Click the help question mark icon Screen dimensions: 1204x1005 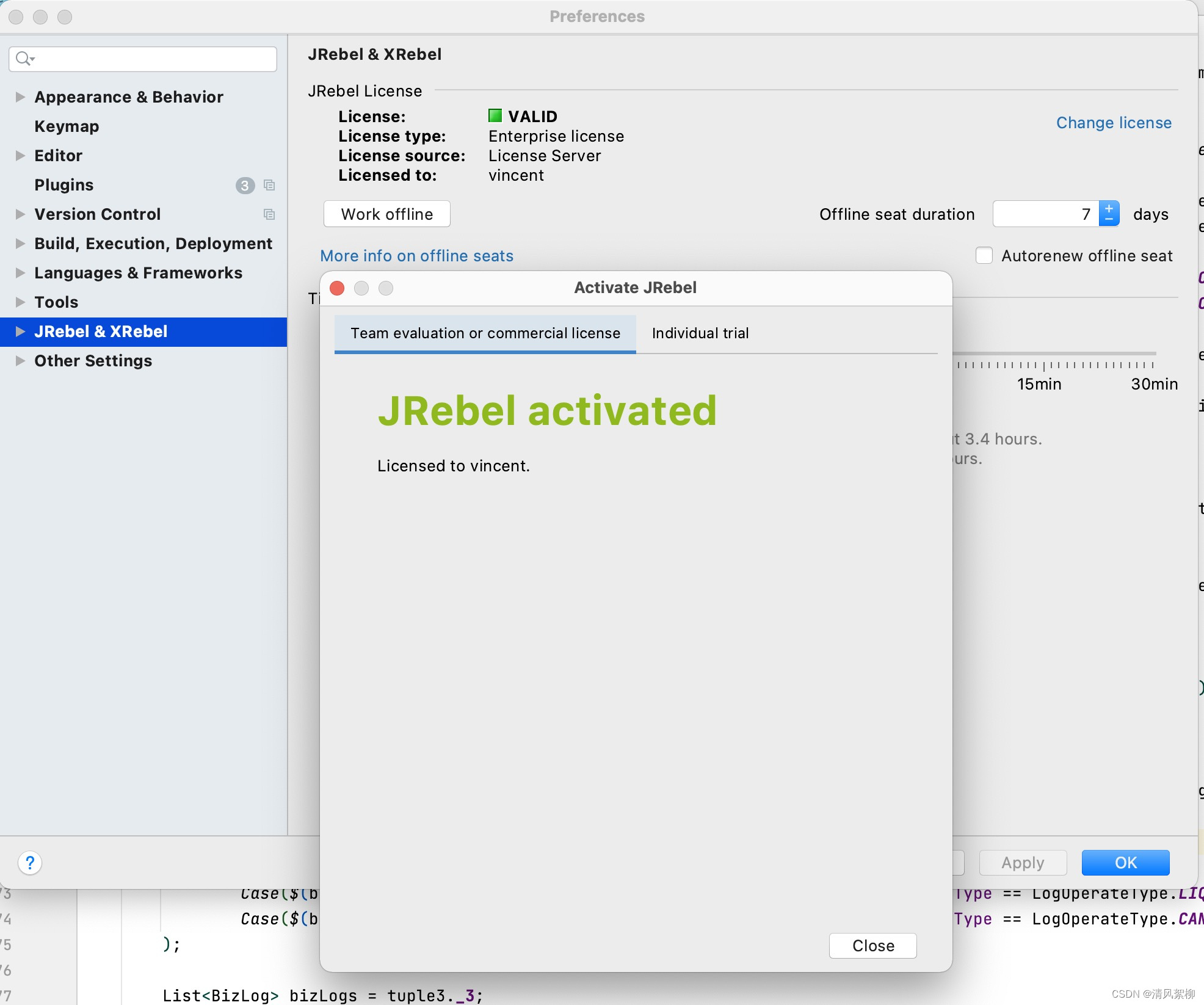(x=29, y=863)
